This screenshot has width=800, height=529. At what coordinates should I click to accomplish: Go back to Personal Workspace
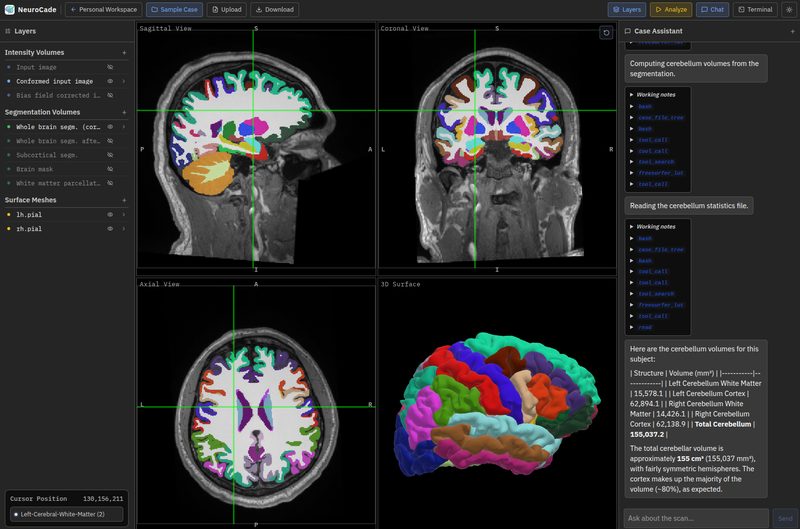[x=104, y=9]
